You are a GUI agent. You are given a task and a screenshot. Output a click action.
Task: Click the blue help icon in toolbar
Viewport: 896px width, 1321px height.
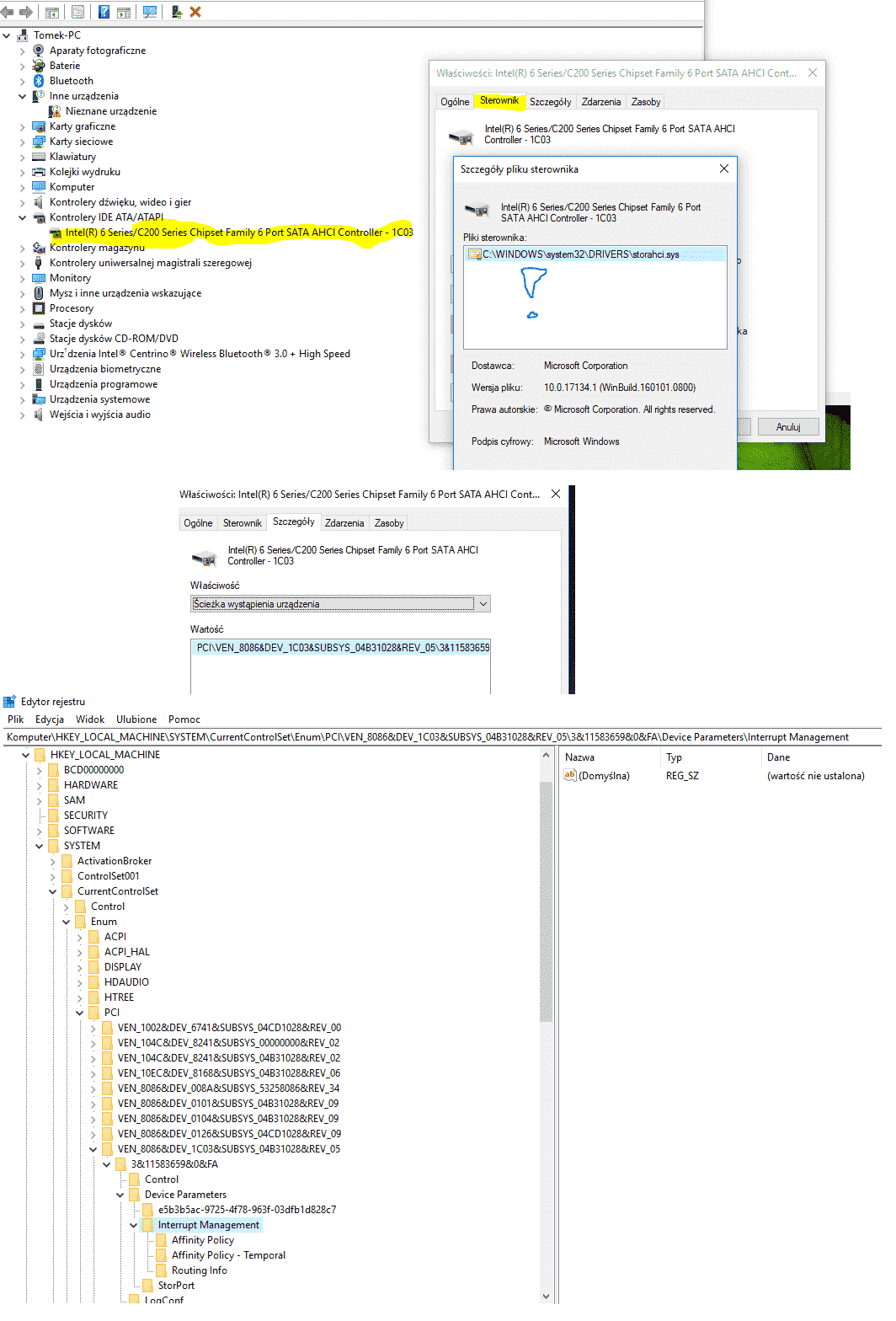click(104, 12)
